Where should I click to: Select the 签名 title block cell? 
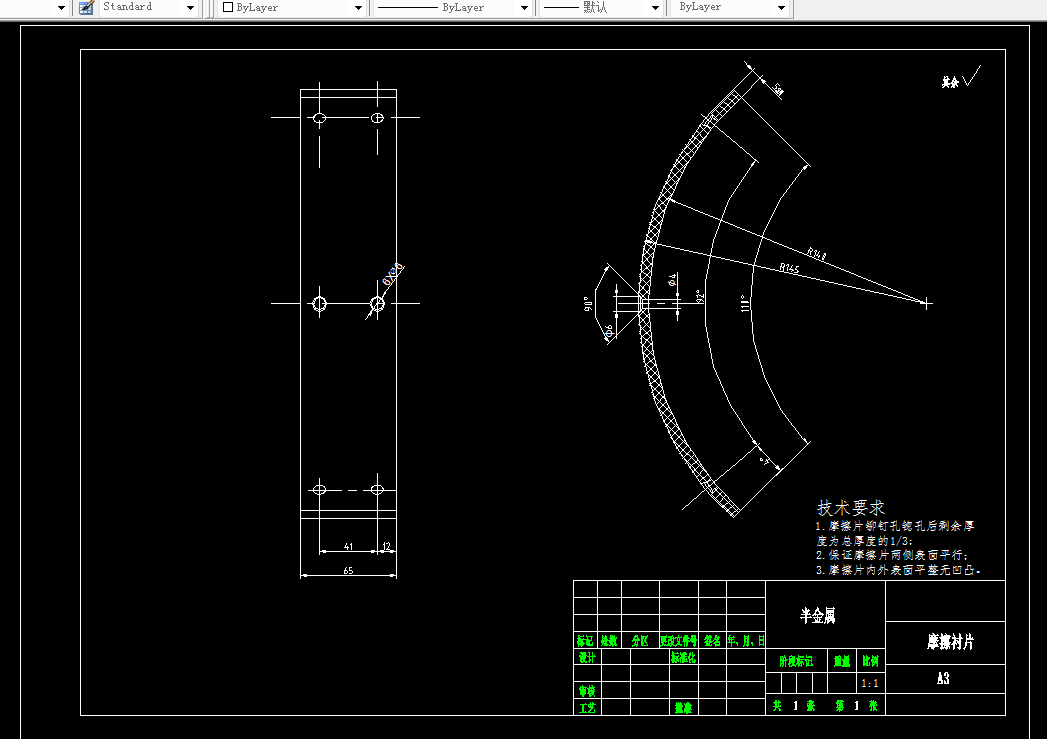712,641
